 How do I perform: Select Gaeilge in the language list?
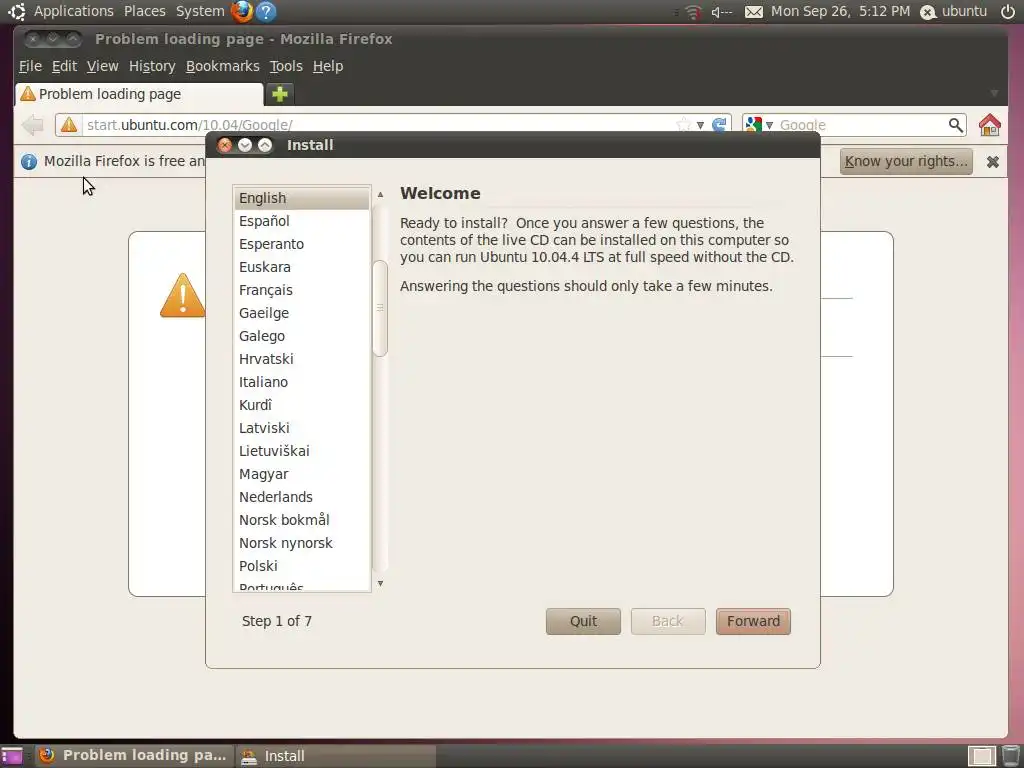tap(302, 313)
